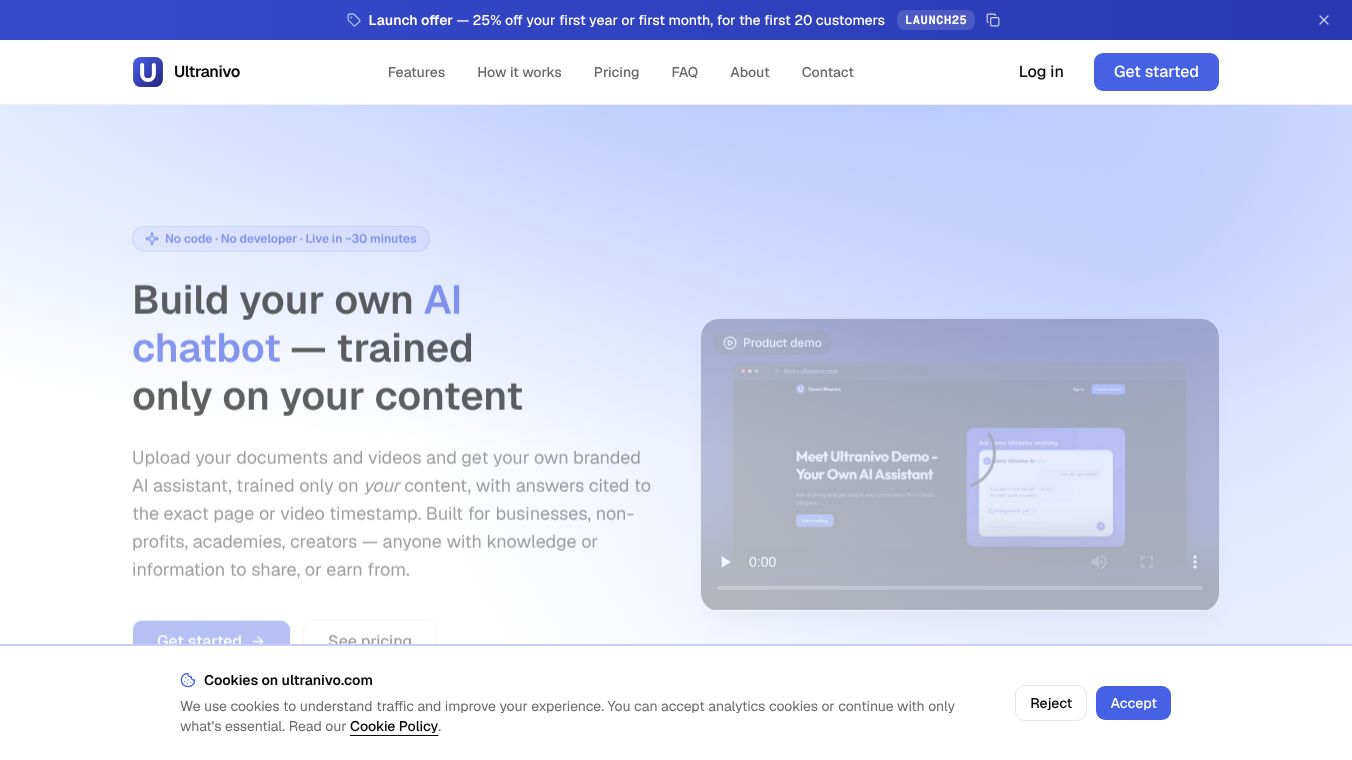Open the video more options menu
Screen dimensions: 1352x760
point(1194,562)
